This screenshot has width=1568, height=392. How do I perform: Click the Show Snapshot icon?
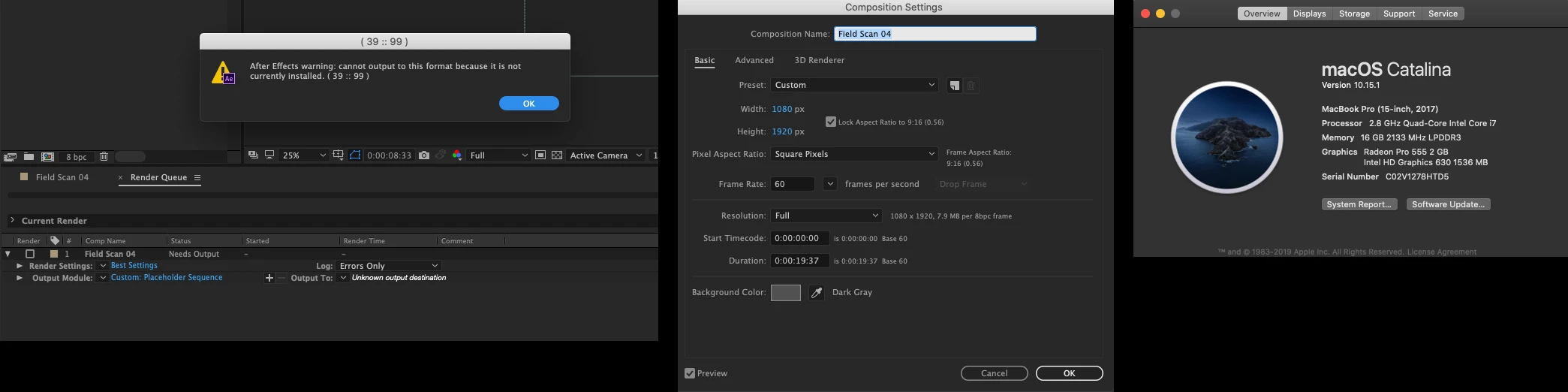click(441, 155)
